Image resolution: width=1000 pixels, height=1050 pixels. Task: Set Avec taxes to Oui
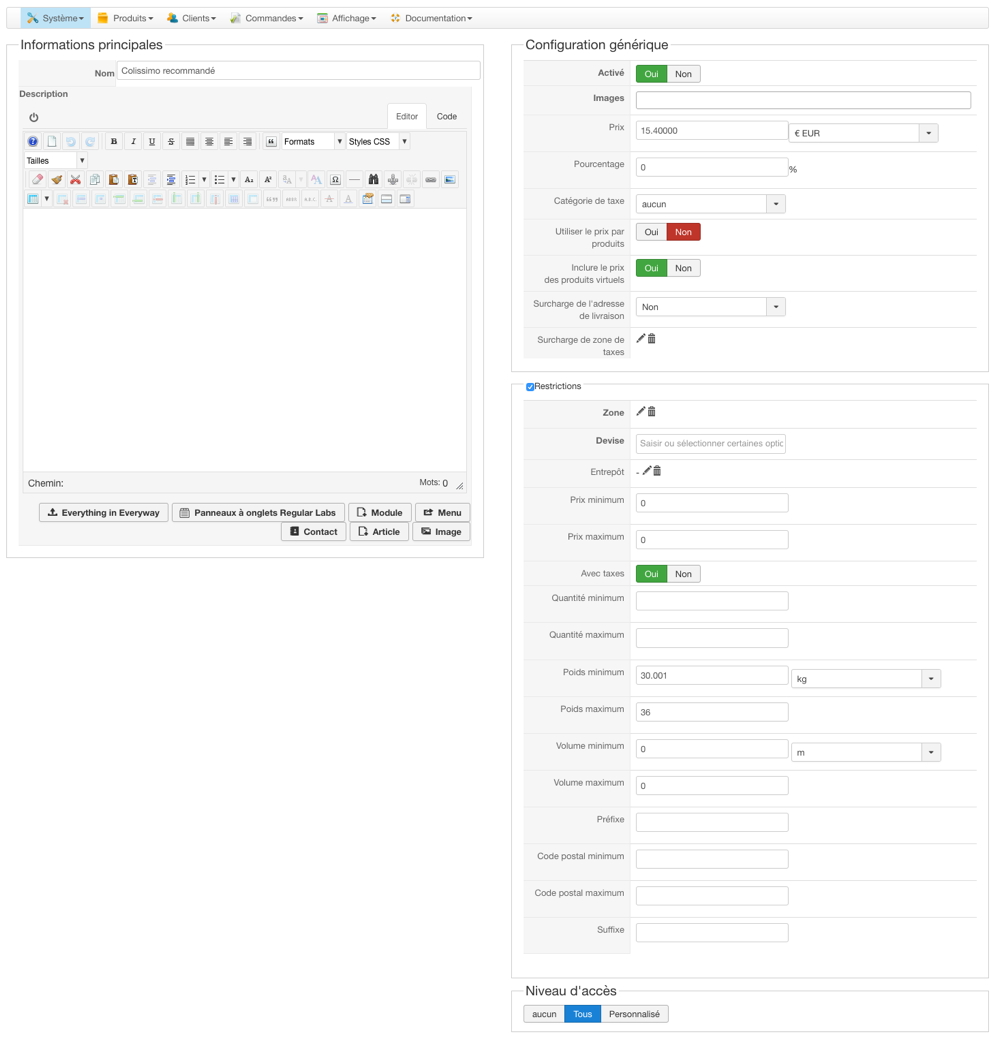click(651, 574)
